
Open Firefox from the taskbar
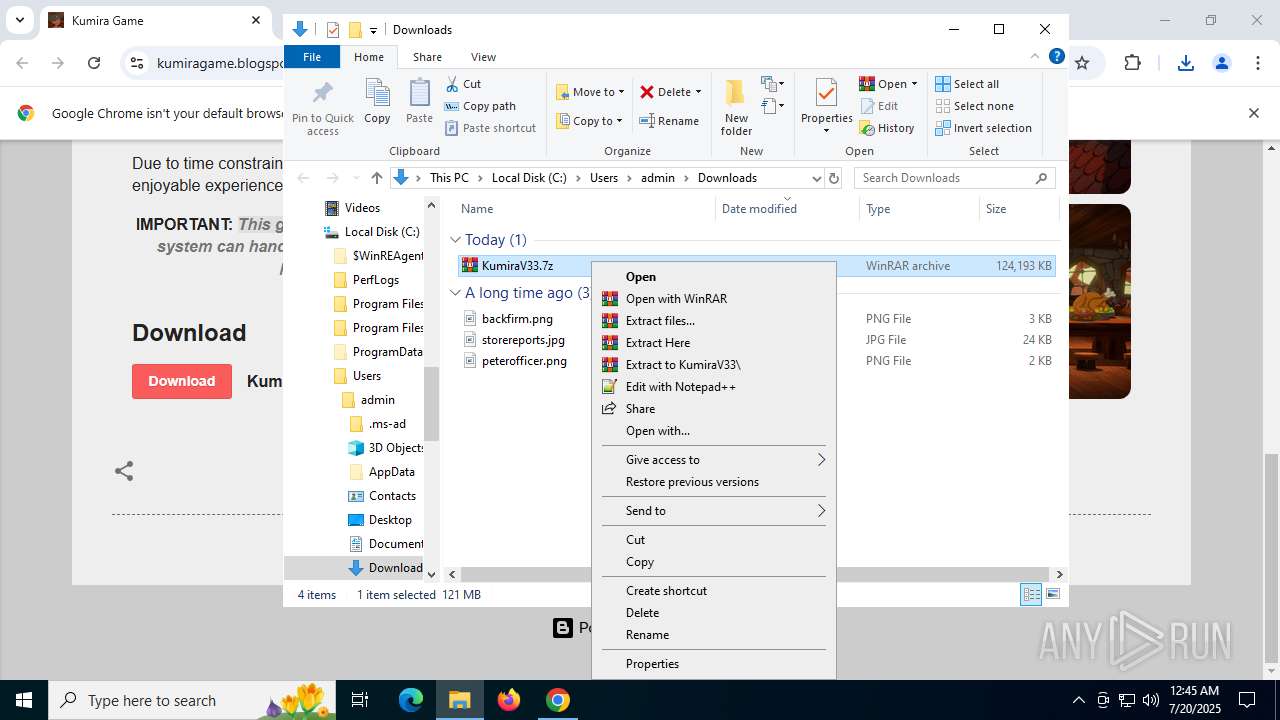(x=509, y=700)
